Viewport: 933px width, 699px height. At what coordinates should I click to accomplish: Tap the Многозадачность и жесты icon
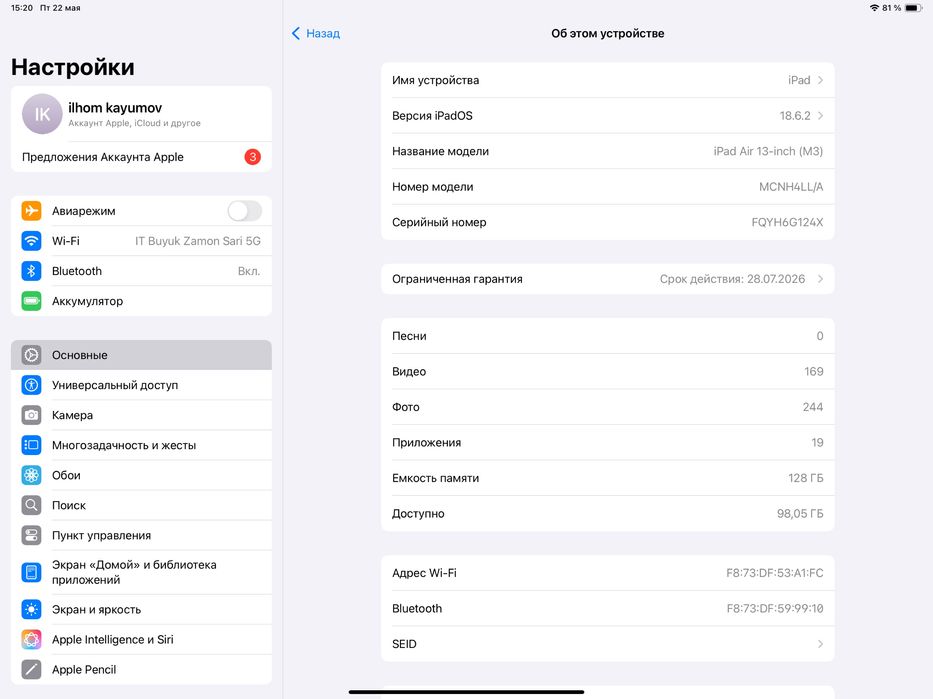pos(32,445)
